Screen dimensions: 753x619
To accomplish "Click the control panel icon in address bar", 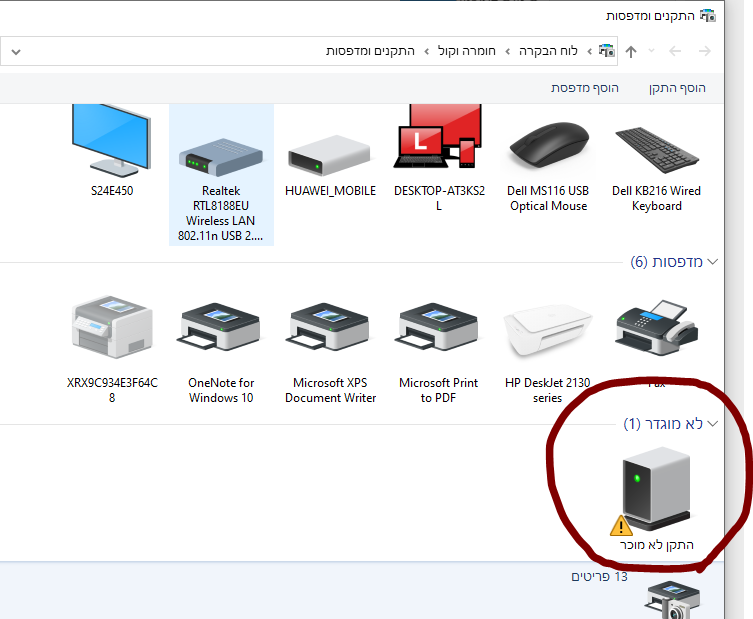I will (x=607, y=50).
